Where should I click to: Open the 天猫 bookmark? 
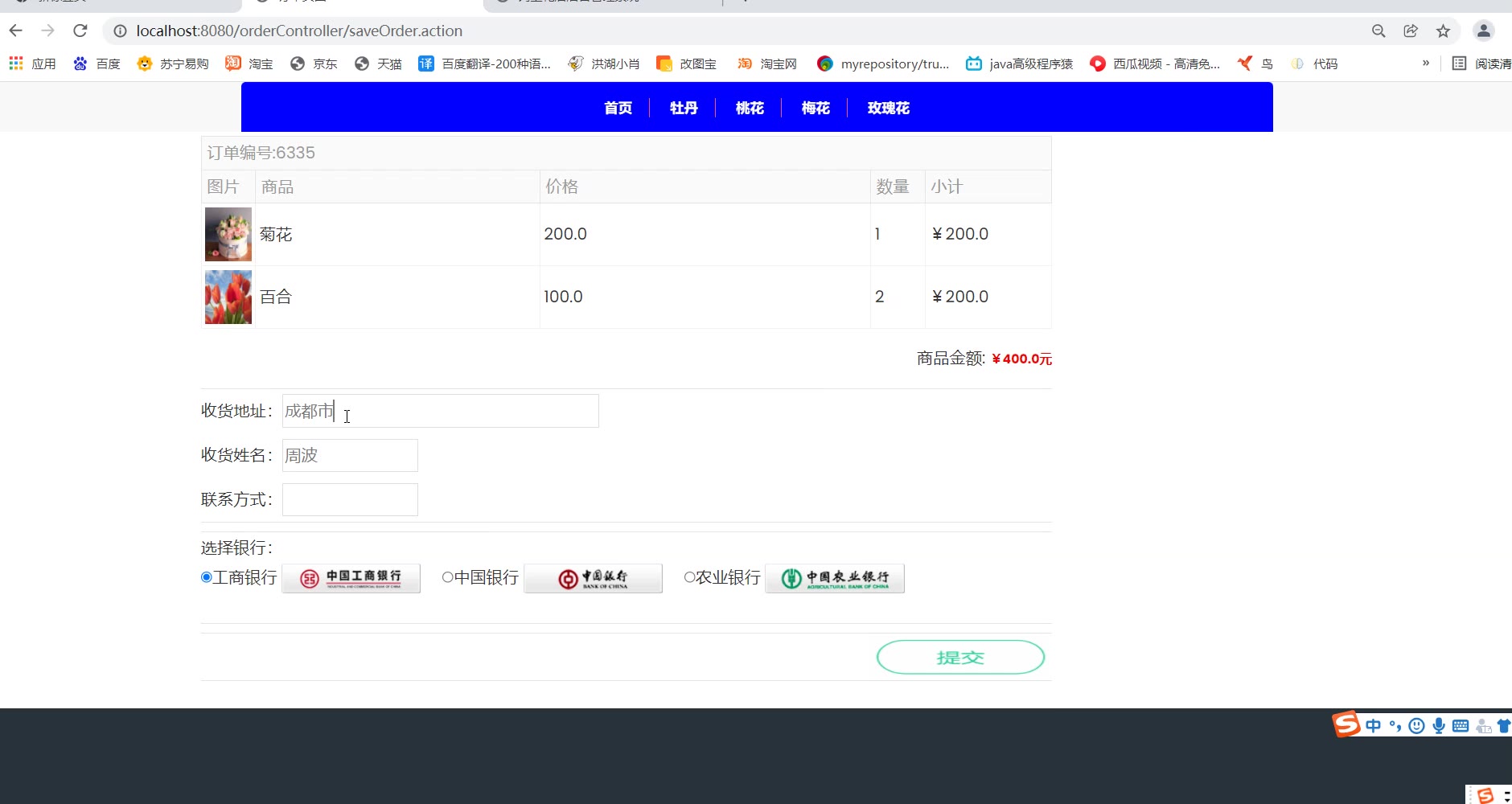click(378, 64)
